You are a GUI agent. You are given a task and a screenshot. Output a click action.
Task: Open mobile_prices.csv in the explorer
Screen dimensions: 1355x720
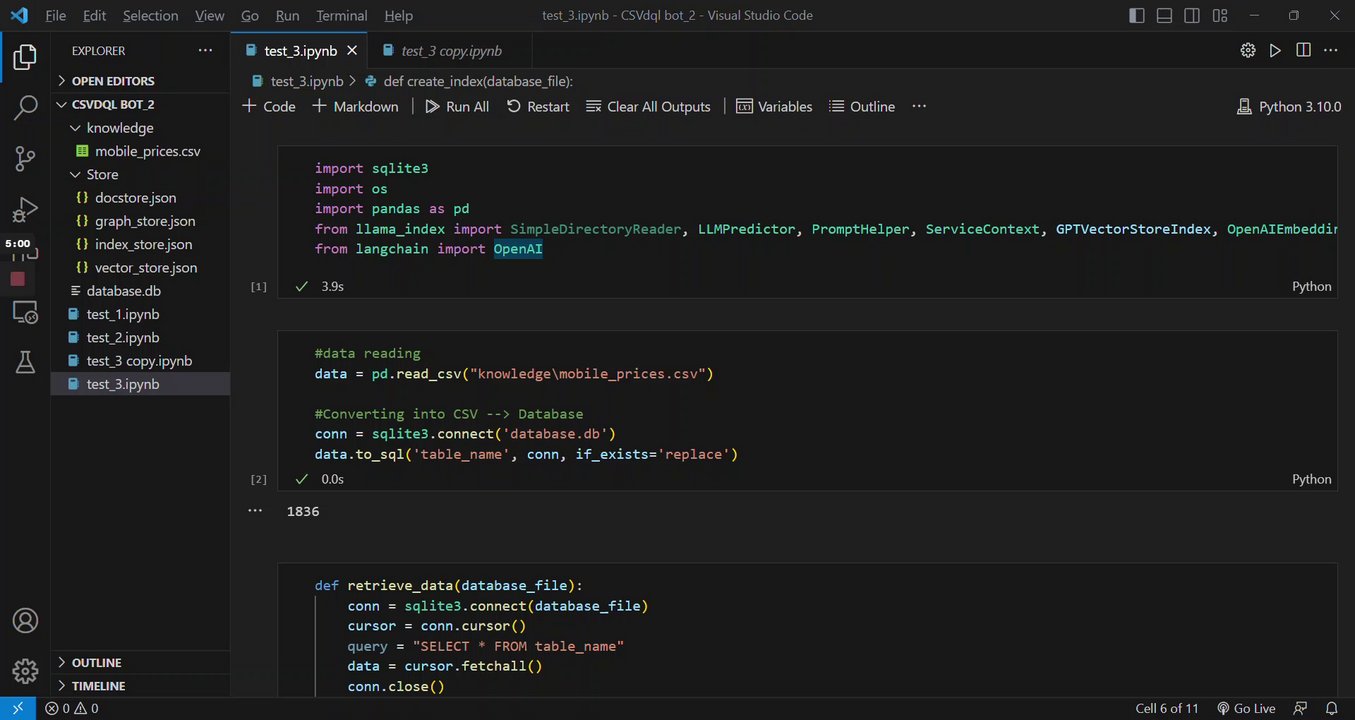coord(140,151)
